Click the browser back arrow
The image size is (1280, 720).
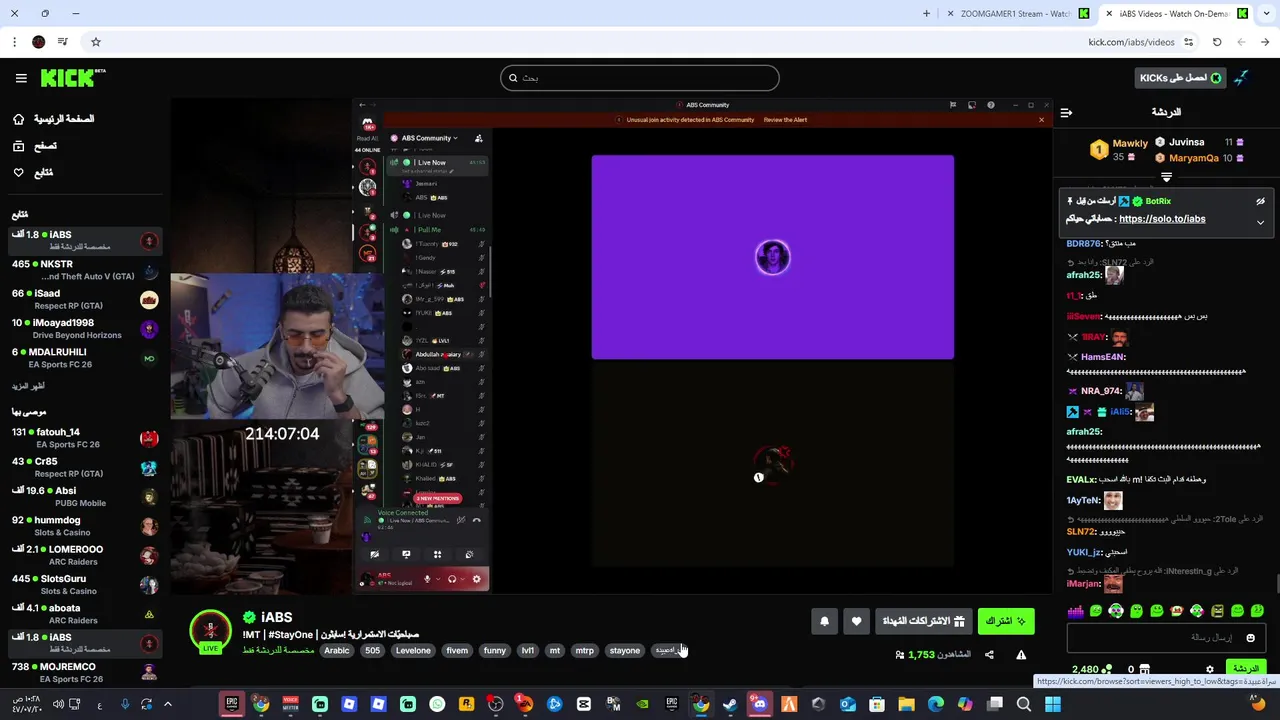click(x=1265, y=42)
